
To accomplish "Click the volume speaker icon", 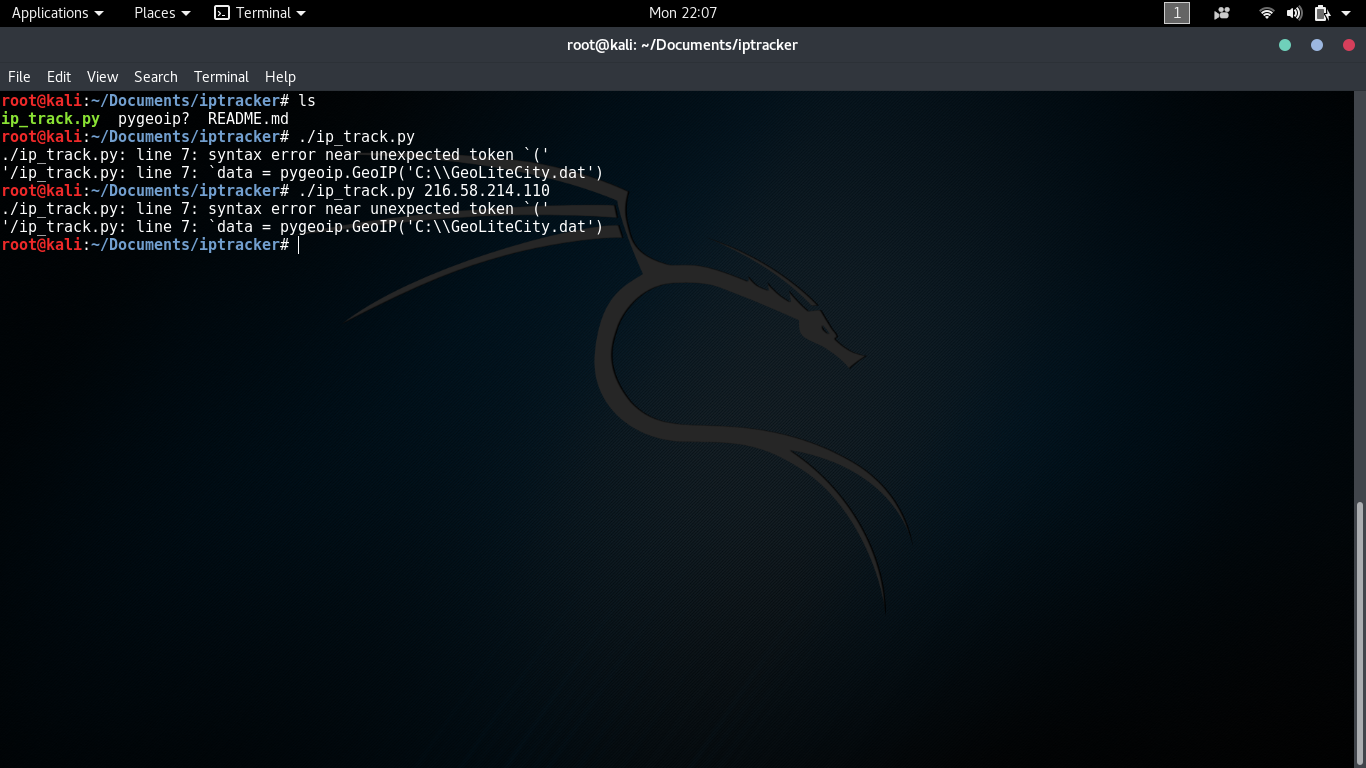I will coord(1294,13).
